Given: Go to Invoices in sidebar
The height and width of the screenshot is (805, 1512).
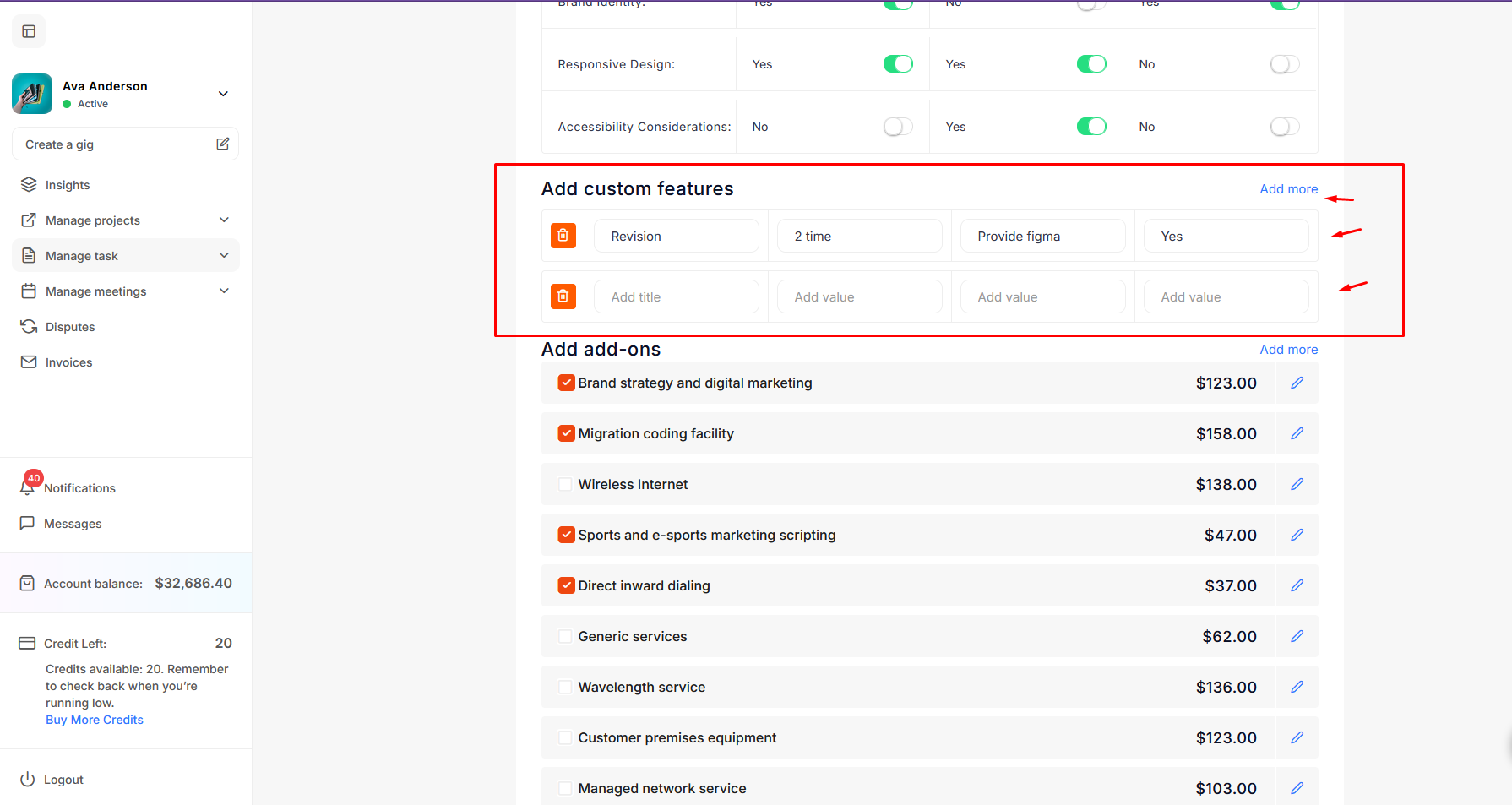Looking at the screenshot, I should (x=68, y=362).
